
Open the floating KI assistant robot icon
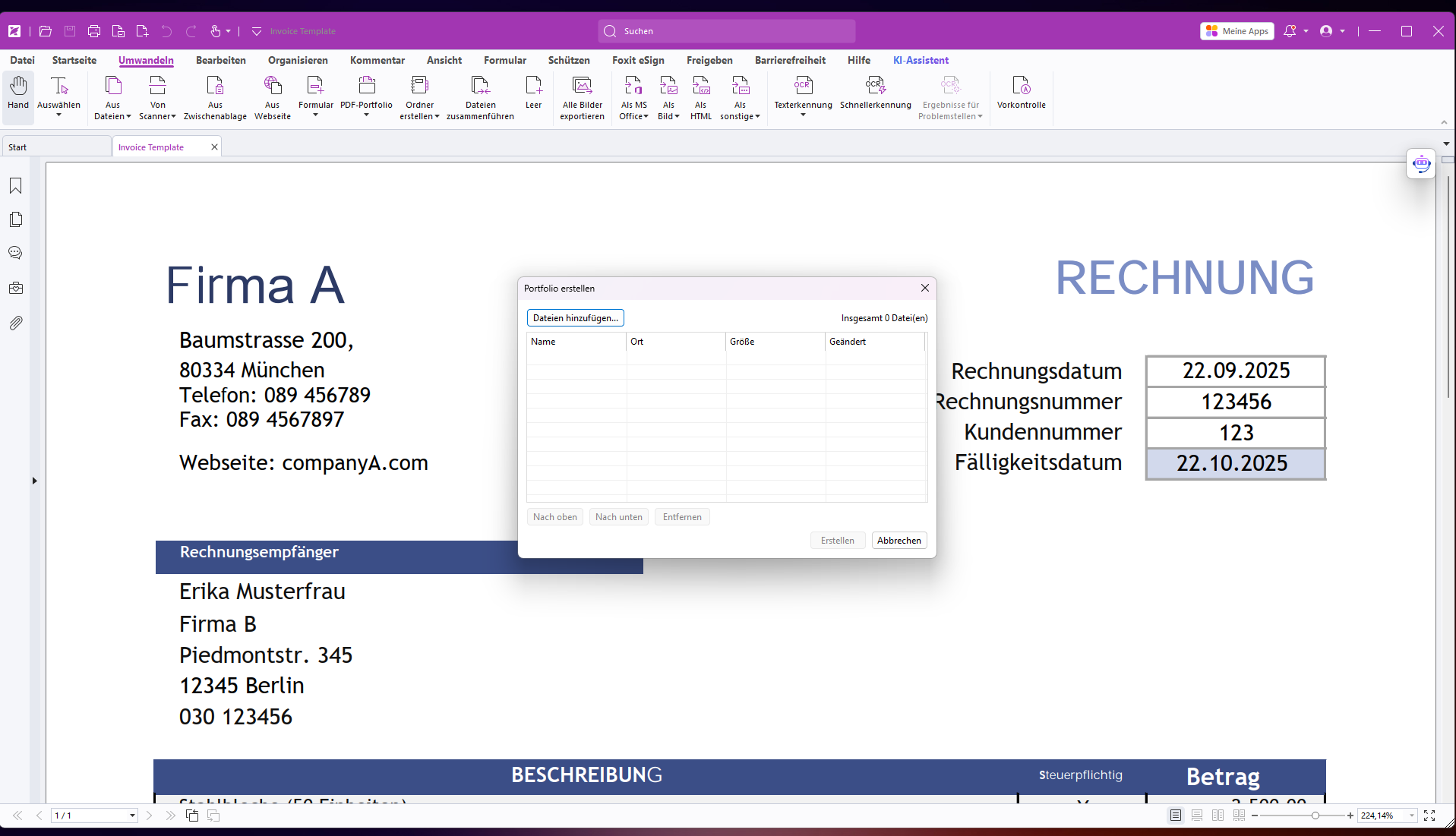click(1420, 163)
